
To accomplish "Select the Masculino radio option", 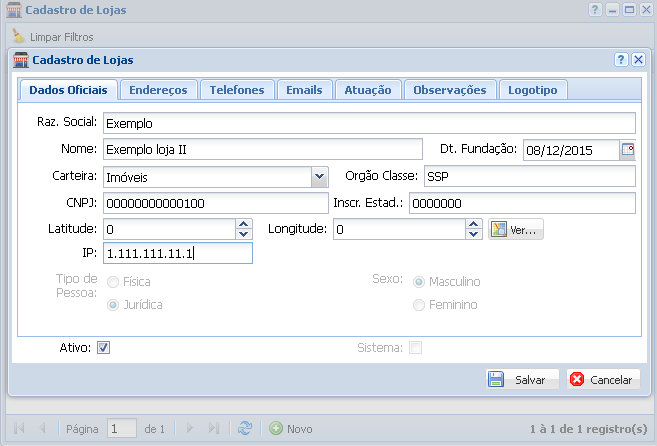I will [x=419, y=282].
